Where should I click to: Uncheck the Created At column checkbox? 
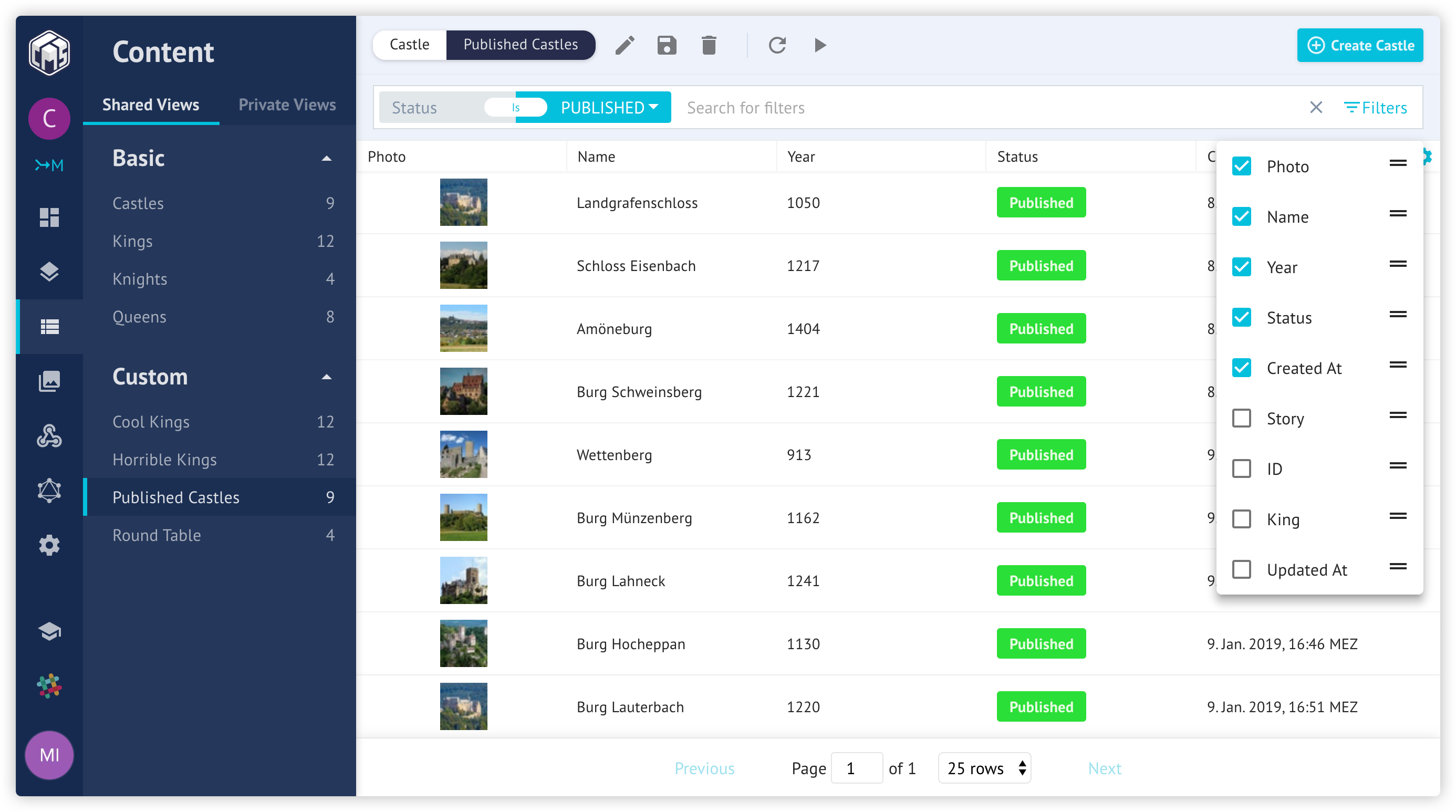click(1241, 368)
